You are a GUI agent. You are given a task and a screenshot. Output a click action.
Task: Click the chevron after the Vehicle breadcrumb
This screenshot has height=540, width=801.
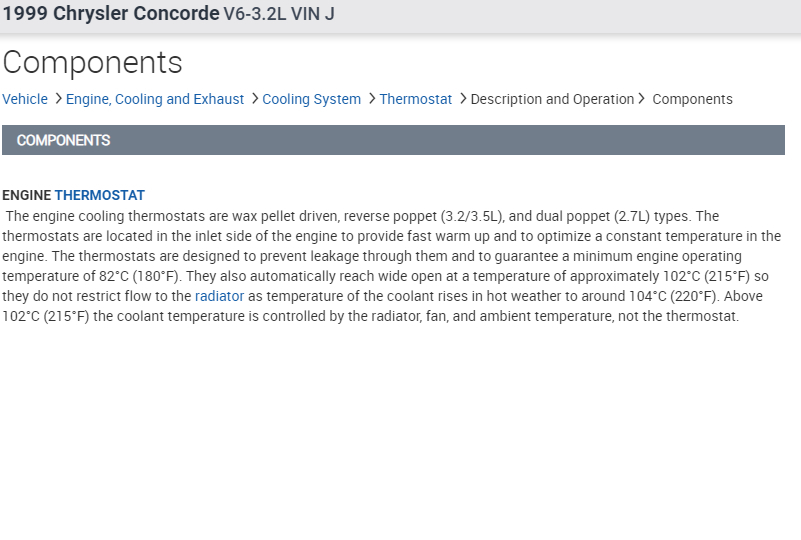(x=58, y=99)
